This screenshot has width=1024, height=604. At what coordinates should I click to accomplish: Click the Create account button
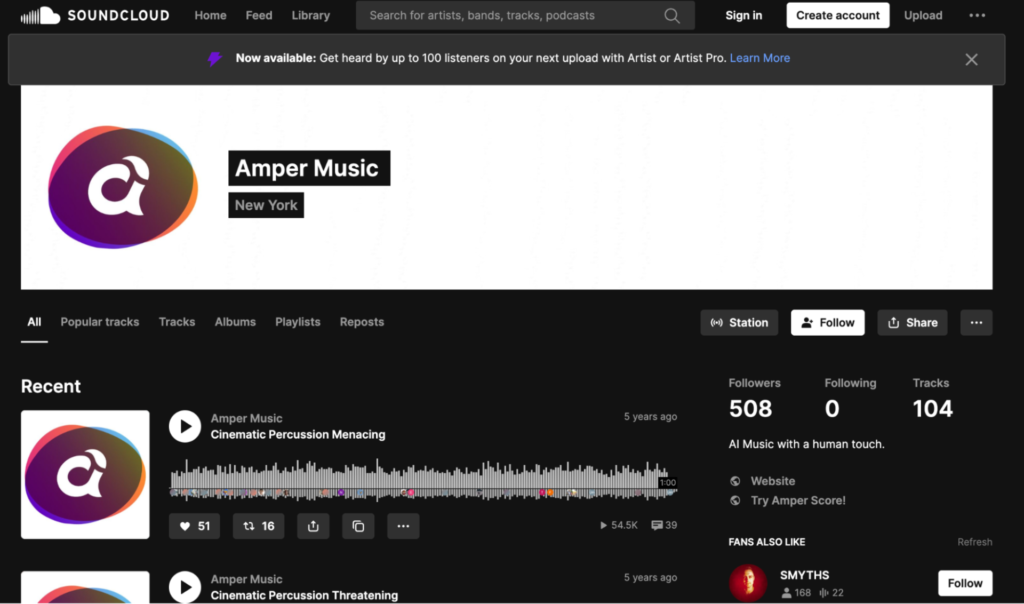[x=838, y=15]
